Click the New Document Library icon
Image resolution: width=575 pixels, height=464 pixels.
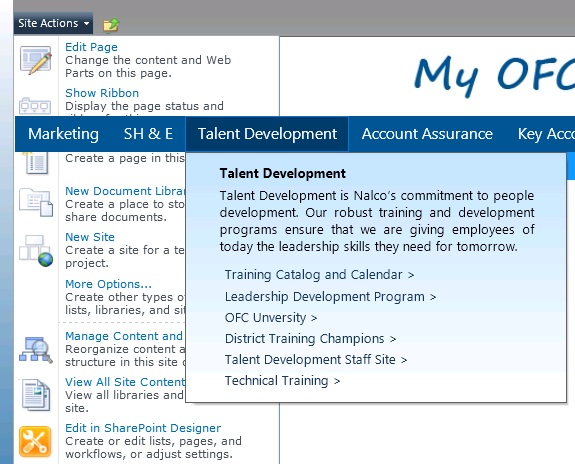click(36, 202)
